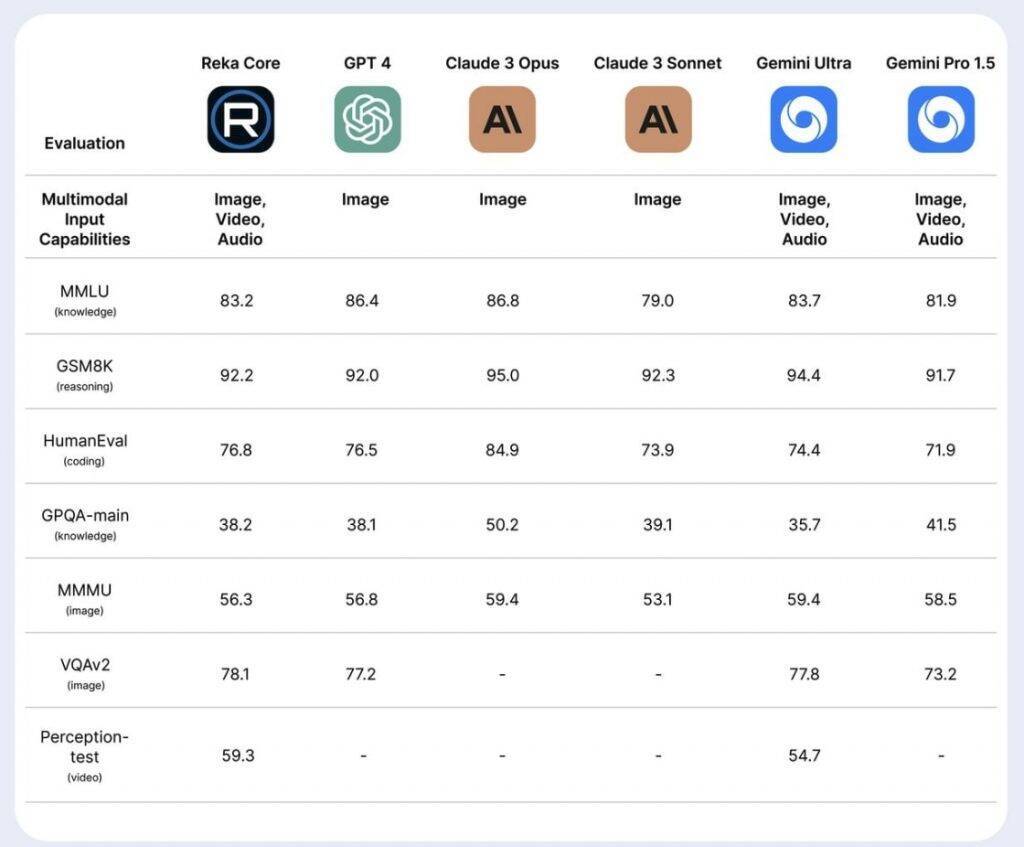This screenshot has width=1024, height=847.
Task: Click the Gemini Ultra logo icon
Action: point(804,119)
